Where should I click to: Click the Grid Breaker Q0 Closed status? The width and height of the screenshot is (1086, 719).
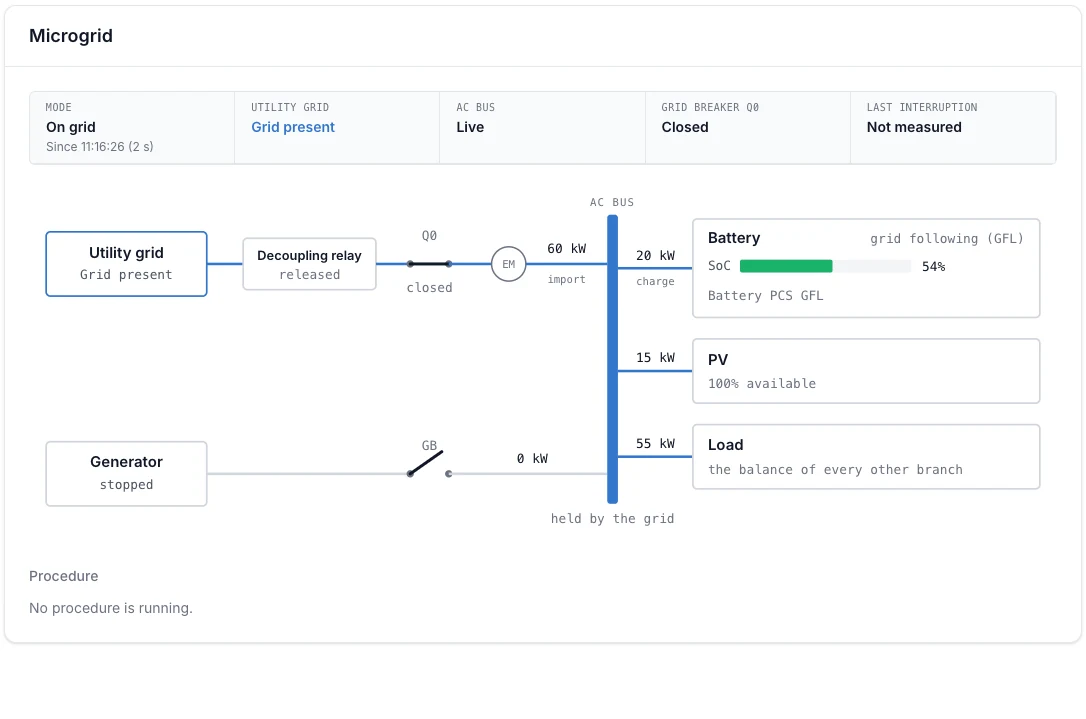pos(684,127)
